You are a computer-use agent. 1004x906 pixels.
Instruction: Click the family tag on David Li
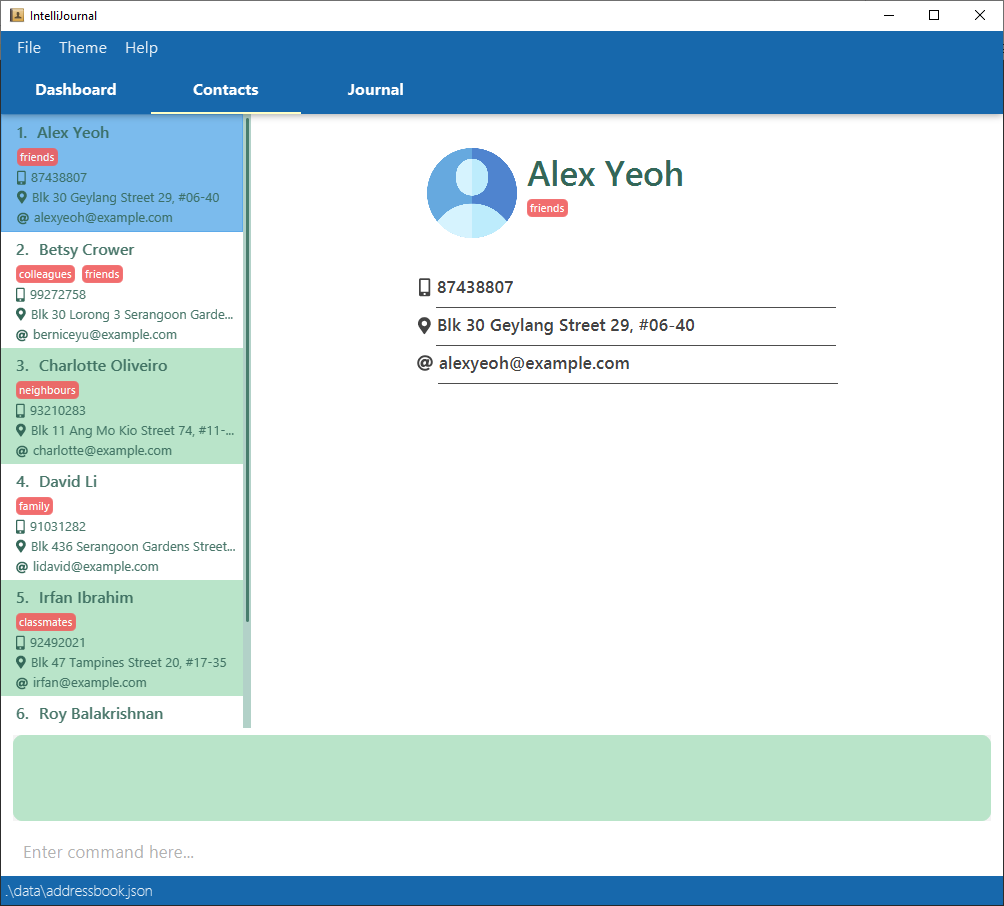click(x=35, y=506)
